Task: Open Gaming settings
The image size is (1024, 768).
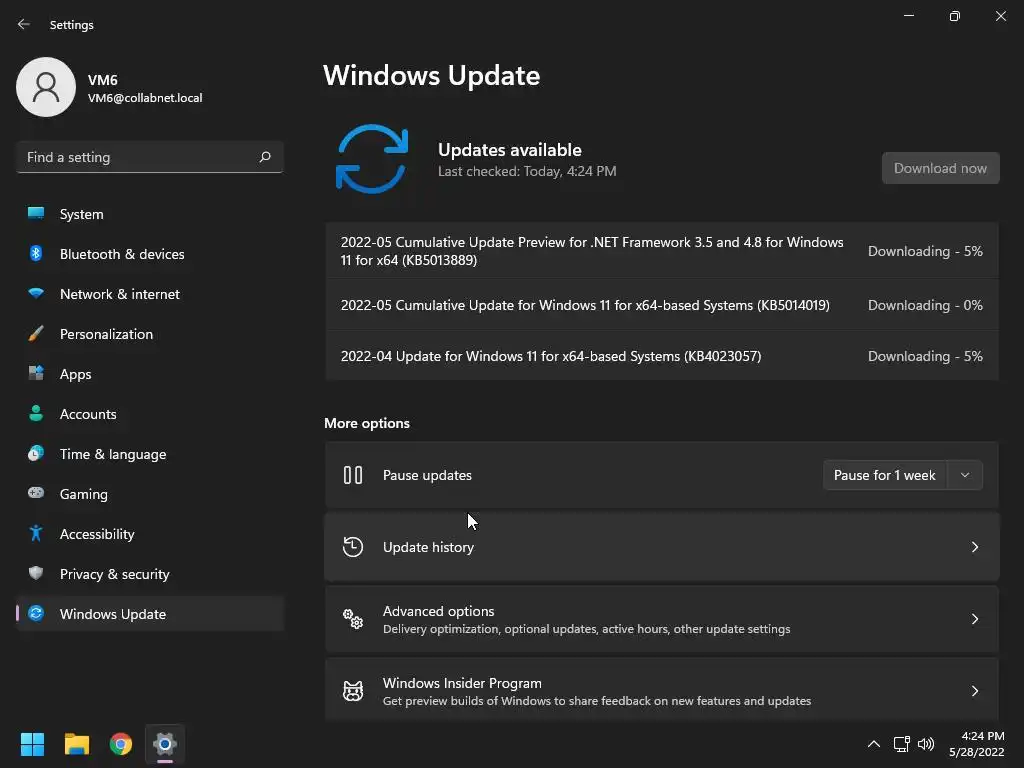Action: tap(150, 494)
